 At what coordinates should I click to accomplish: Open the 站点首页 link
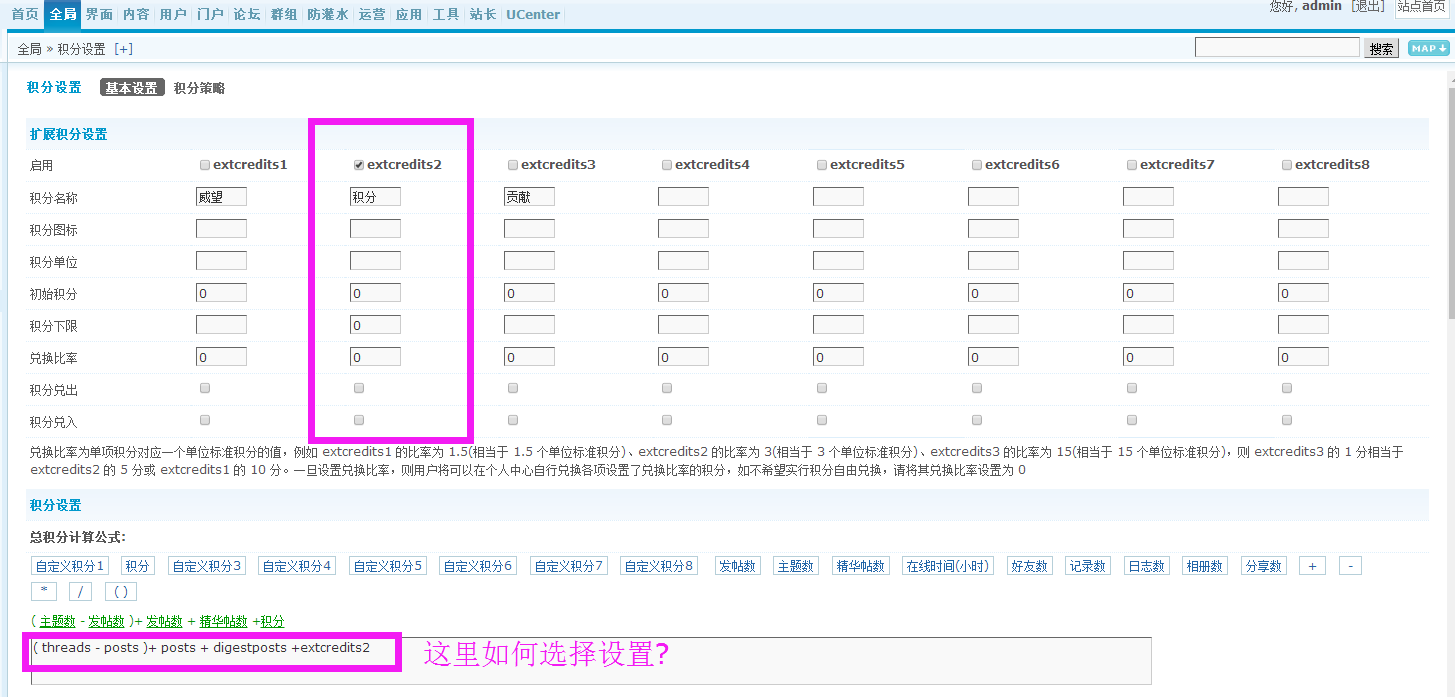pyautogui.click(x=1421, y=7)
